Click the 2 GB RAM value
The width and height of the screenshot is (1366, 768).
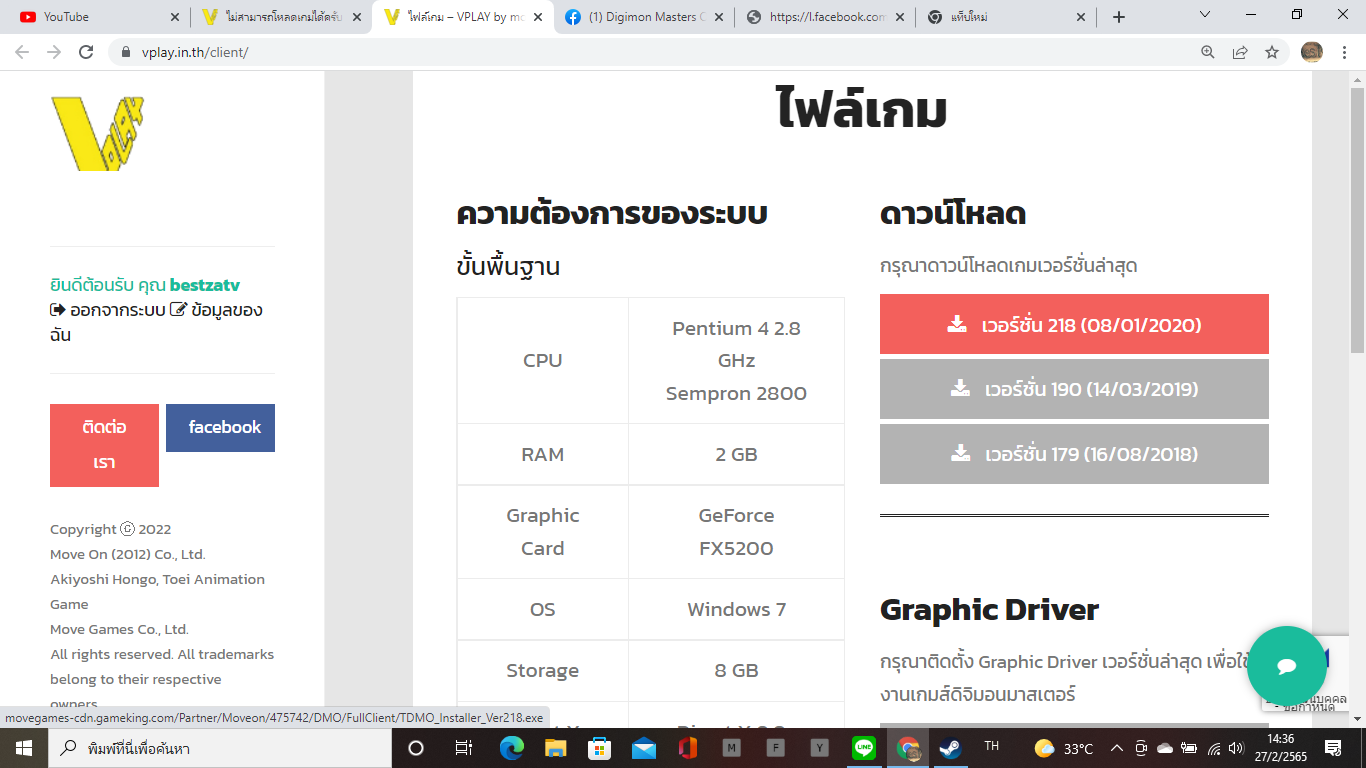[736, 454]
